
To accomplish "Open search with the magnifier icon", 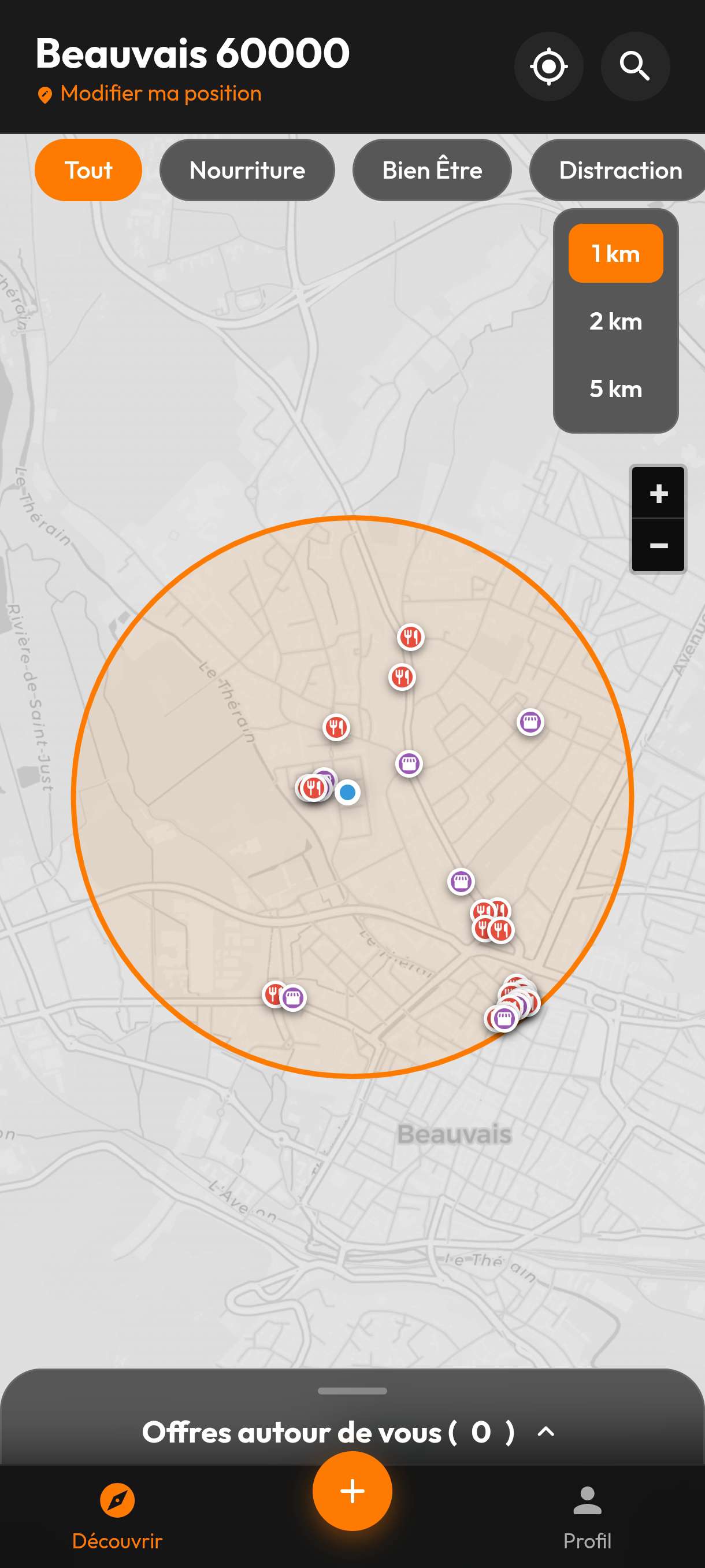I will (634, 66).
